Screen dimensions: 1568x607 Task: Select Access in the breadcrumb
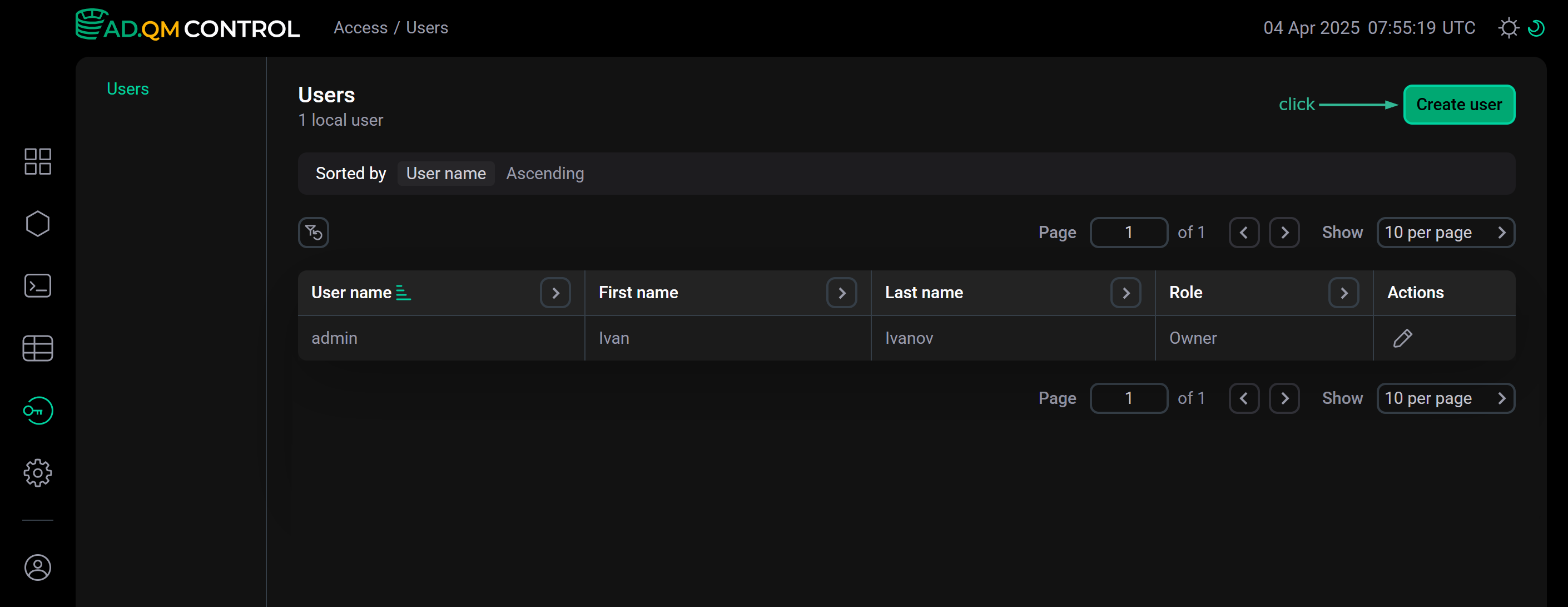point(360,27)
